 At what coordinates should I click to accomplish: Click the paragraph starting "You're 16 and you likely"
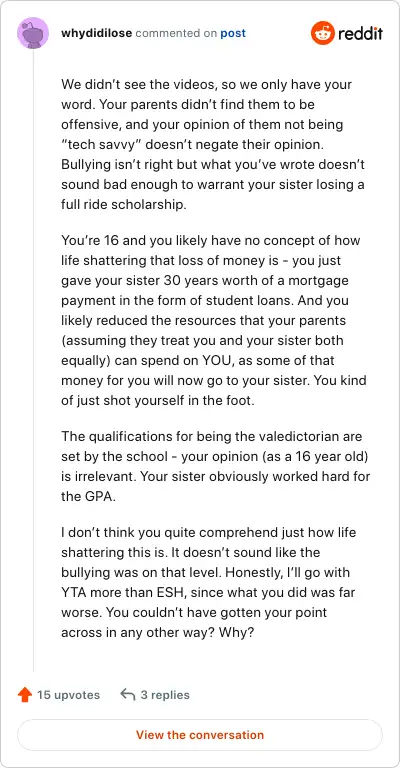[x=215, y=320]
